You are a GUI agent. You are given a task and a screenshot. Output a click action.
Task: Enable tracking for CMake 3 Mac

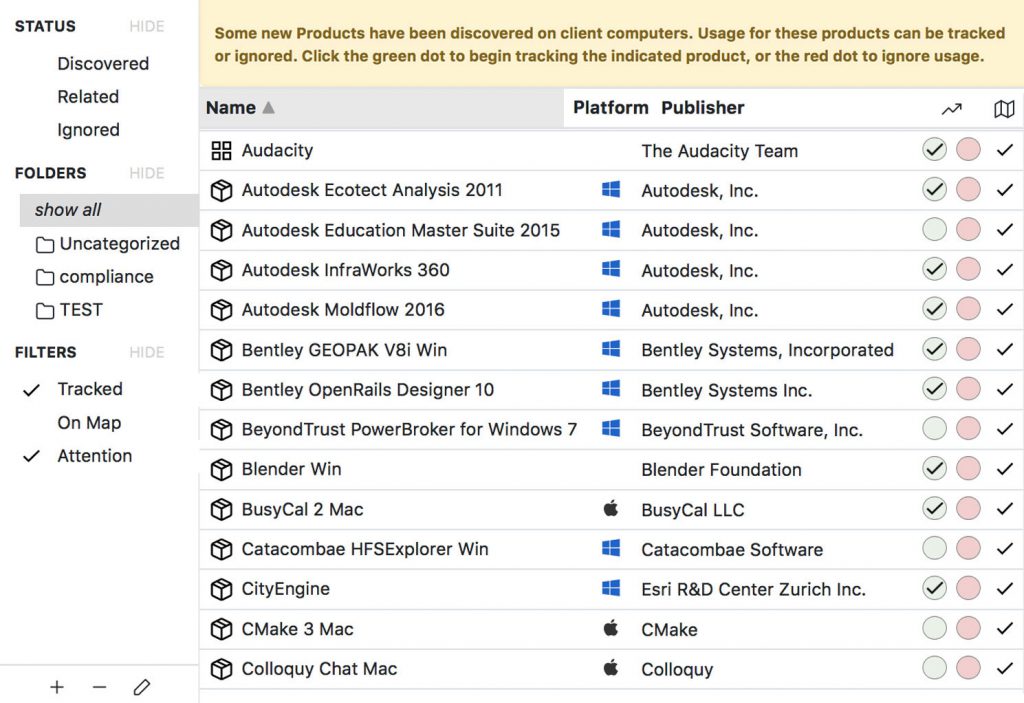[934, 629]
